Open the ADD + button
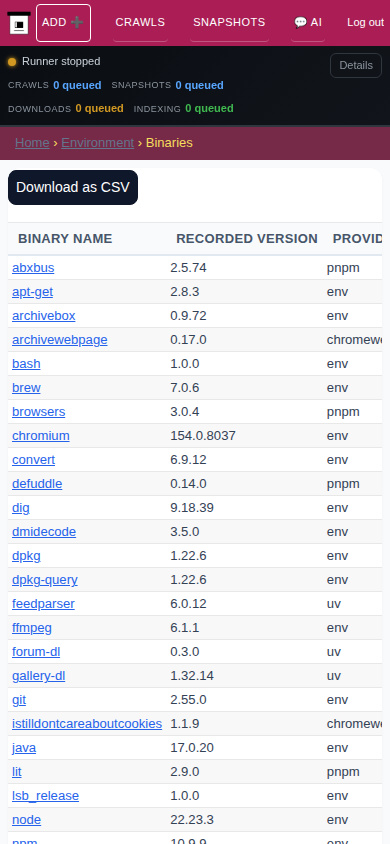 click(x=63, y=23)
